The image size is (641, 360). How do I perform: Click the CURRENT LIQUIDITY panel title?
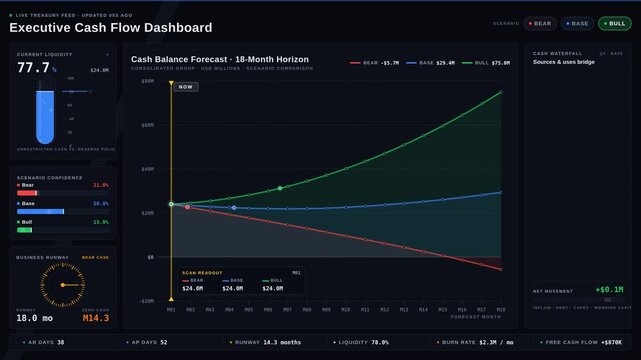point(45,54)
